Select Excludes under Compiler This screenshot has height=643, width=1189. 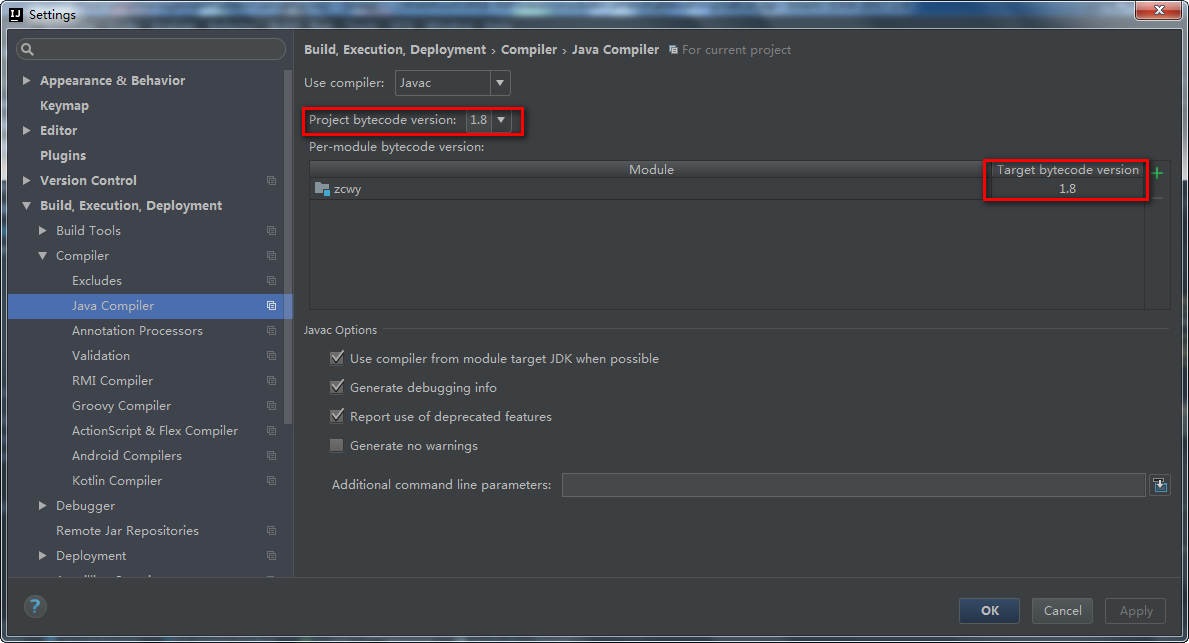tap(97, 281)
